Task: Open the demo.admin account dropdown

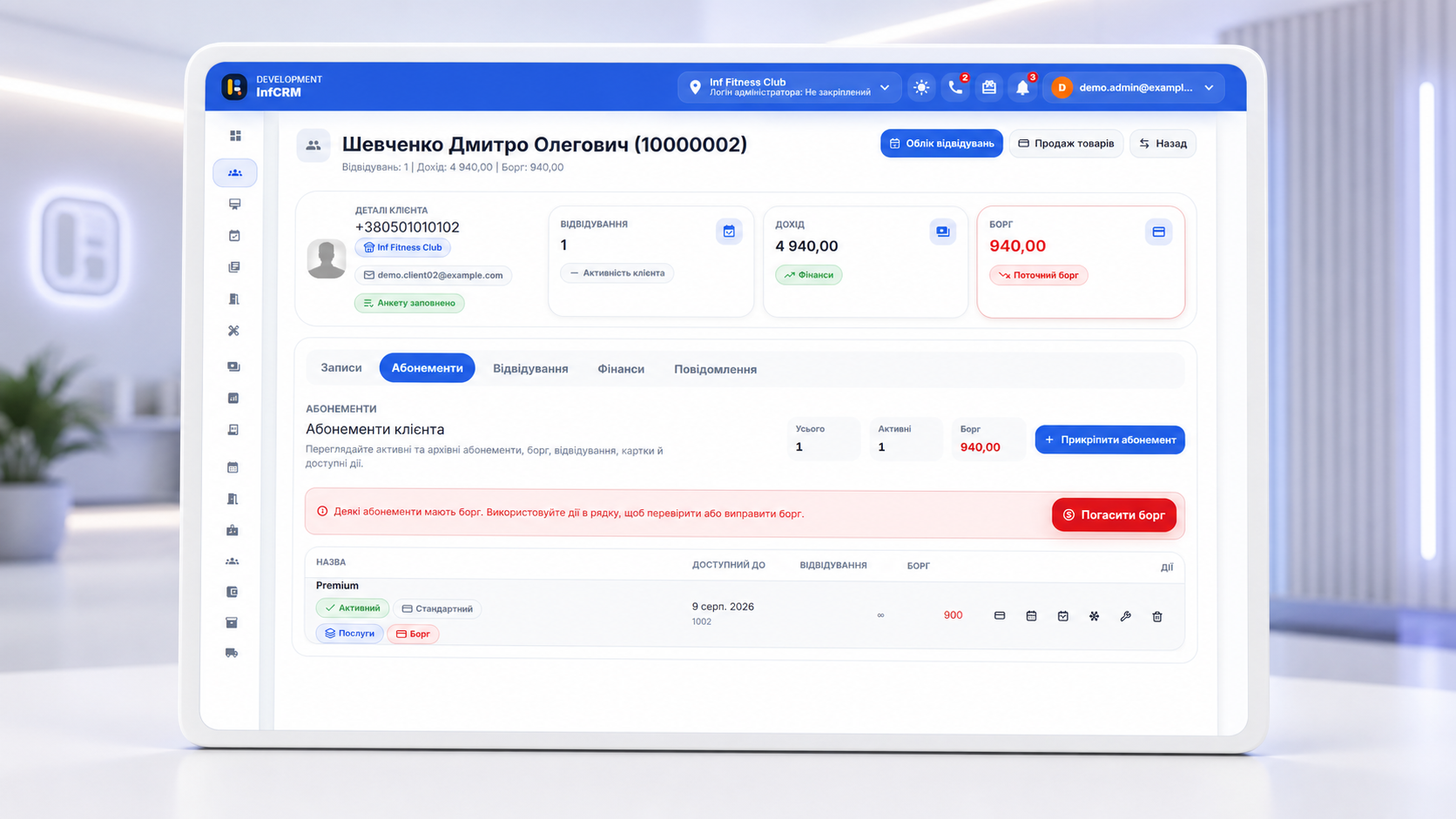Action: click(1133, 87)
